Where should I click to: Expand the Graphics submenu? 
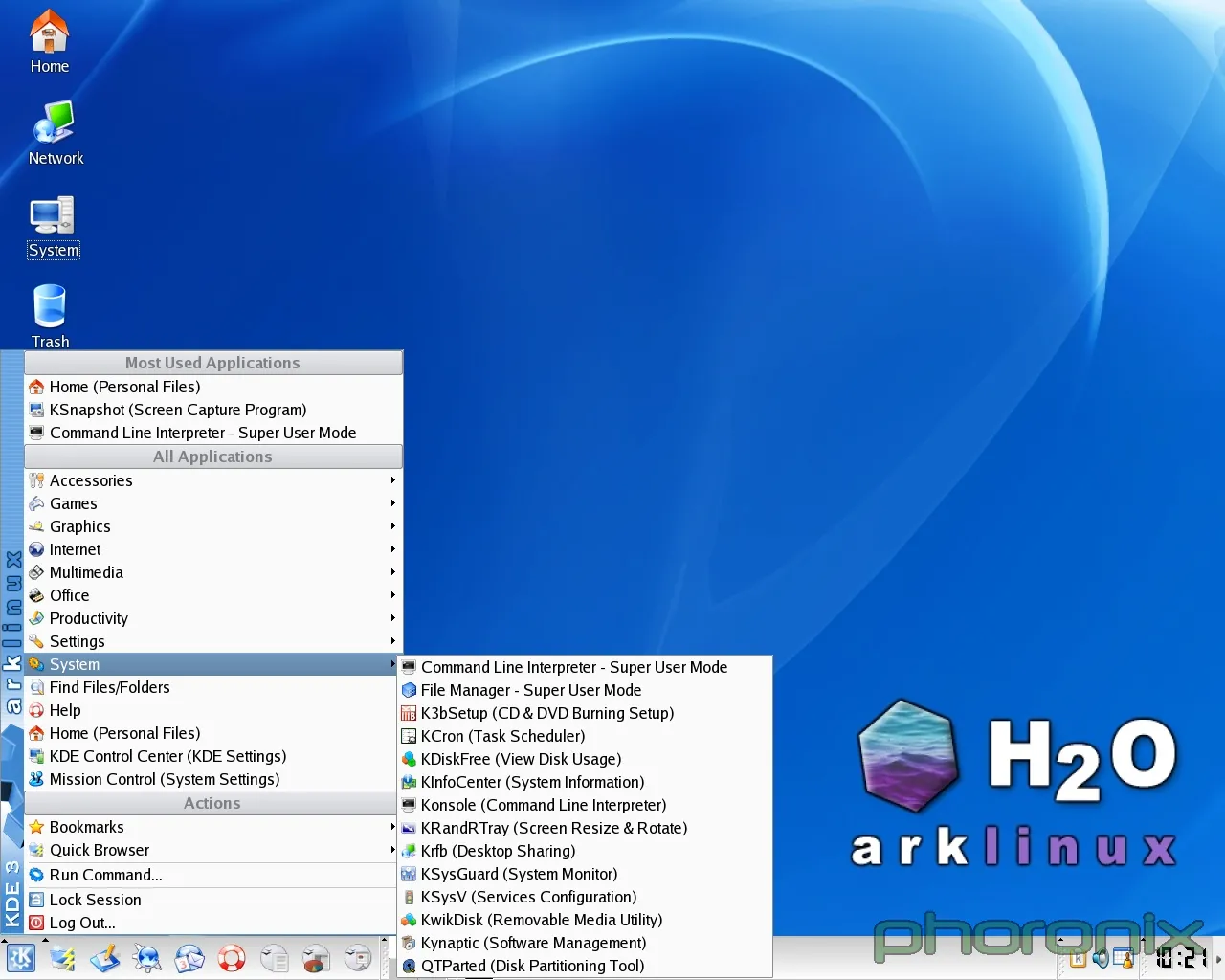[213, 526]
